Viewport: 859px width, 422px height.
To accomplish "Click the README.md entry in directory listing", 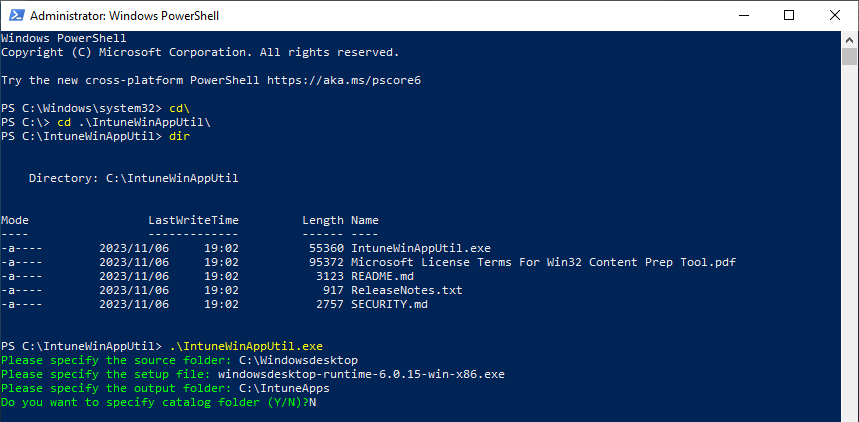I will (382, 276).
